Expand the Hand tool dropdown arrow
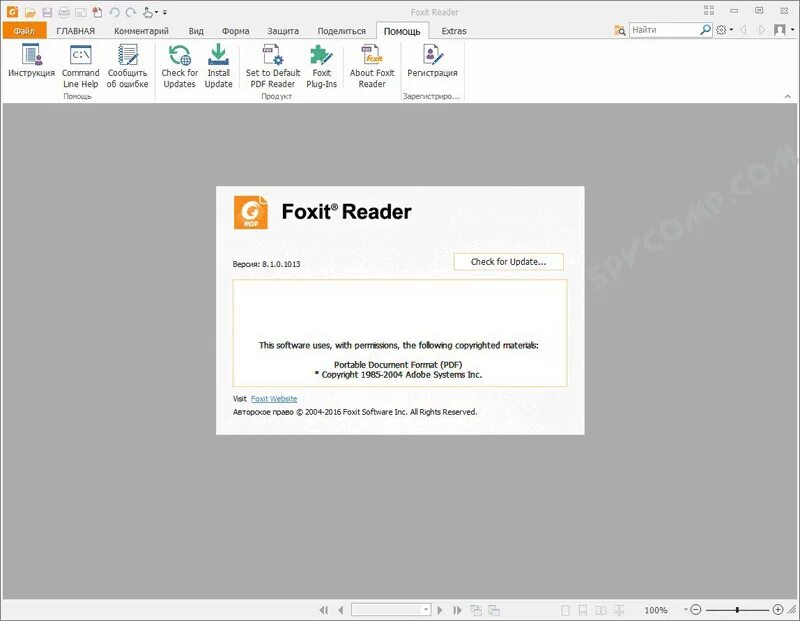 (x=154, y=12)
